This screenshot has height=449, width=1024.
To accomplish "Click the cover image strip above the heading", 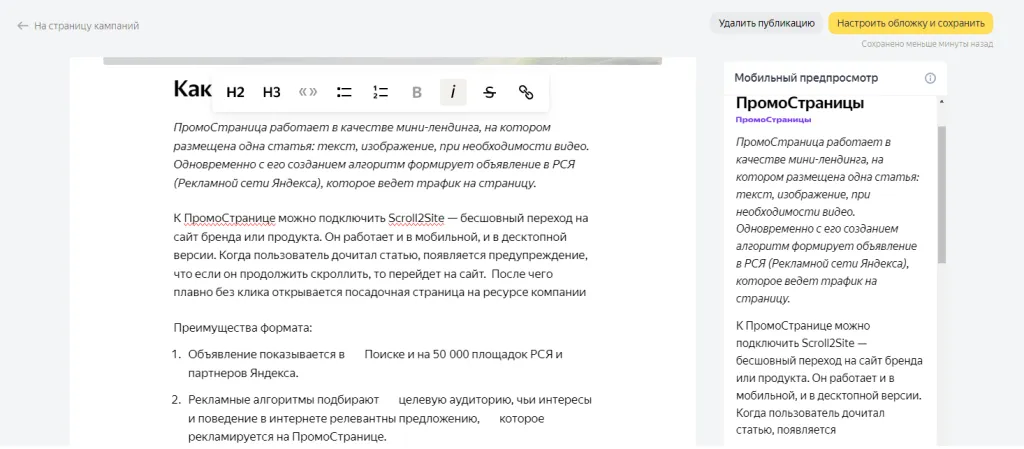I will tap(383, 61).
